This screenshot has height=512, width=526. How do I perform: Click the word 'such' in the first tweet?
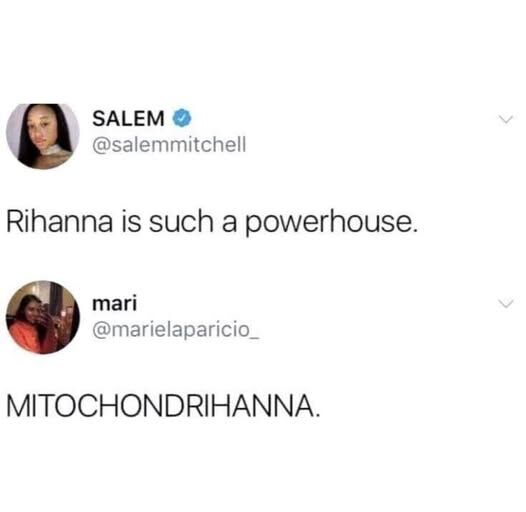click(x=181, y=221)
